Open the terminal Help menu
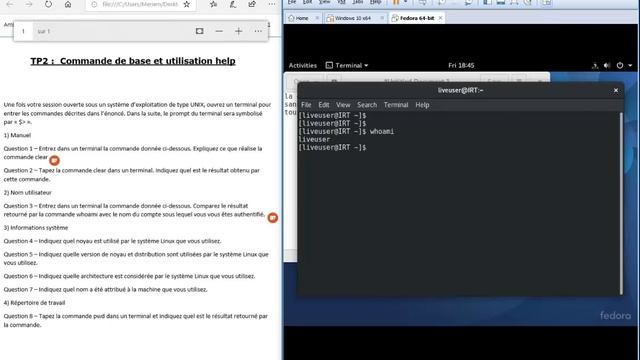640x360 pixels. [422, 105]
